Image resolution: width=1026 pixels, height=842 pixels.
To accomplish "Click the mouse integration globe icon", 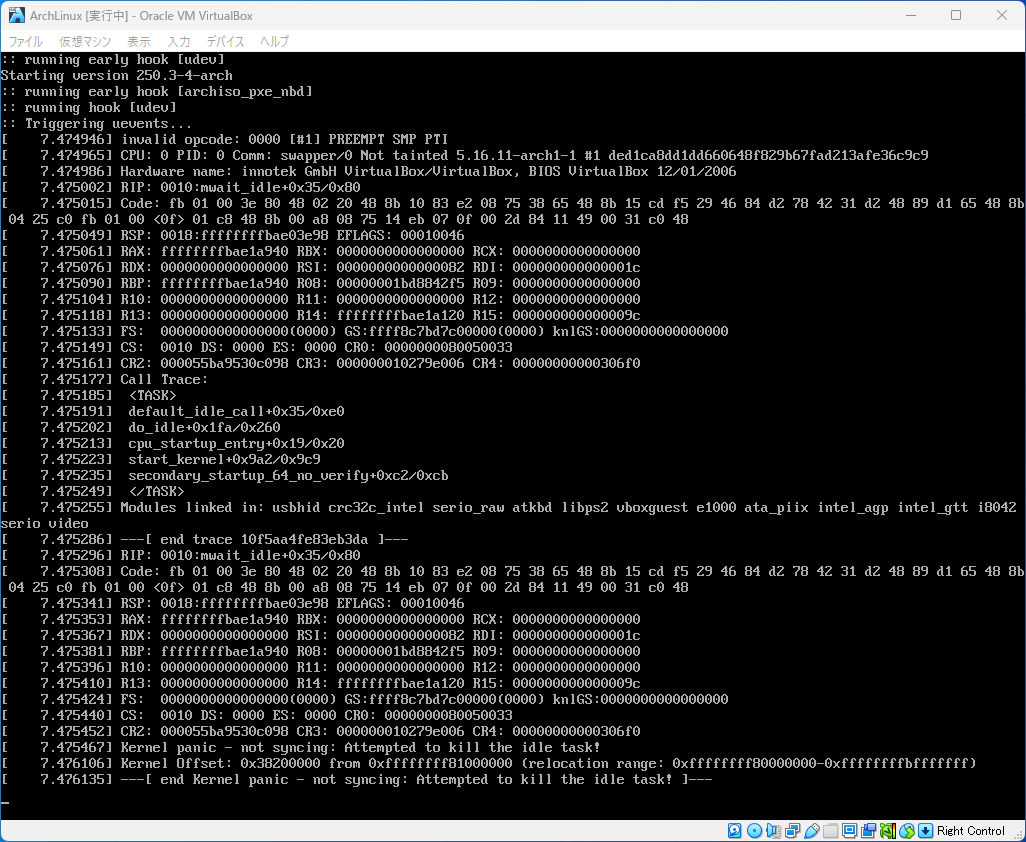I will [907, 831].
